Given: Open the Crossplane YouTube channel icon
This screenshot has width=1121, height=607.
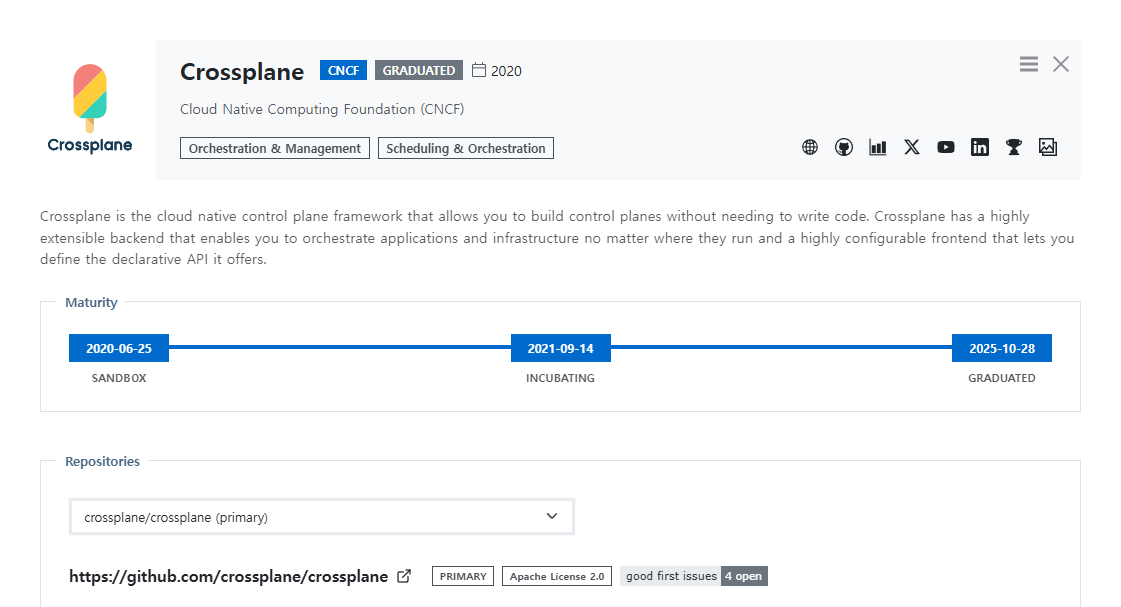Looking at the screenshot, I should (x=946, y=147).
